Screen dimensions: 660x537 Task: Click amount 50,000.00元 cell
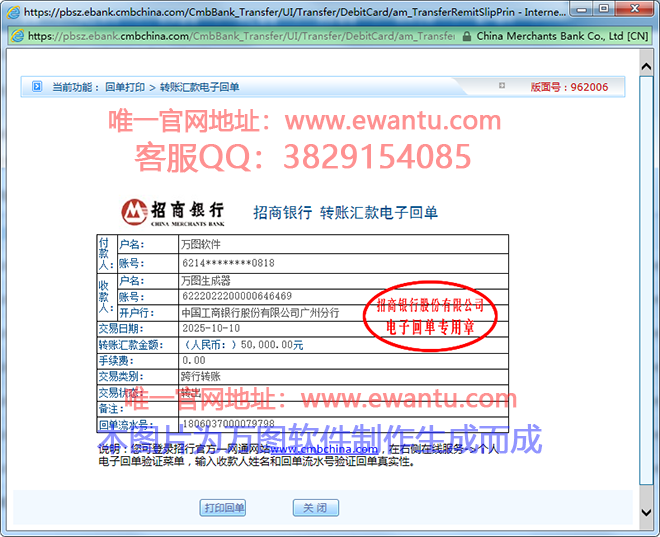coord(343,345)
